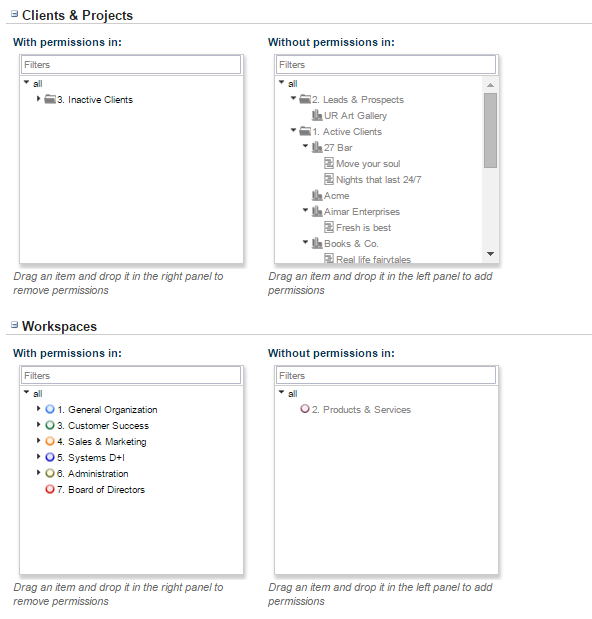Click the orange Sales & Marketing circle
592x619 pixels.
click(50, 441)
